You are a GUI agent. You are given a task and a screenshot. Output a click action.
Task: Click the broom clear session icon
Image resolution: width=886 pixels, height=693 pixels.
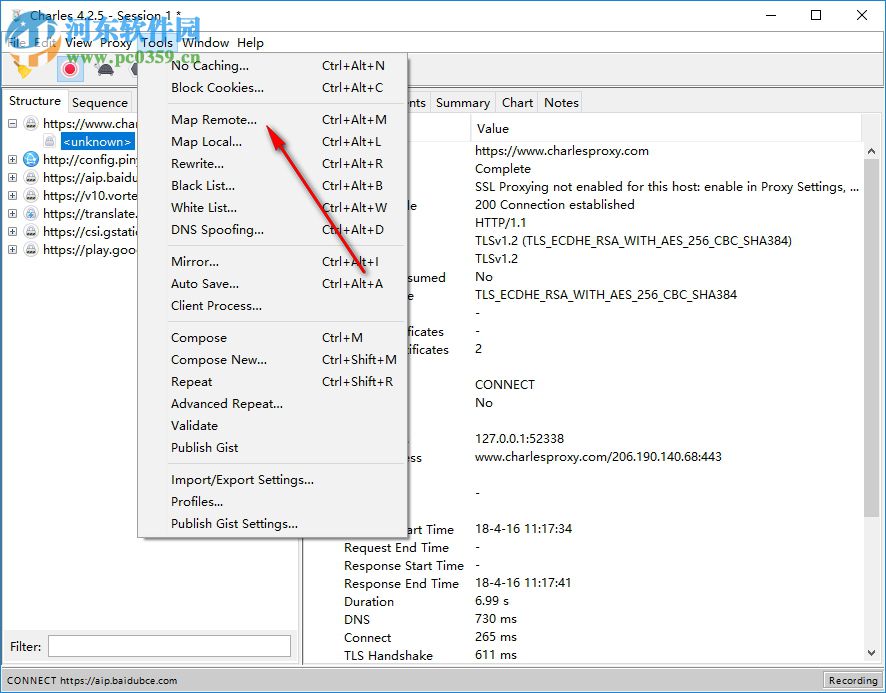(x=24, y=70)
